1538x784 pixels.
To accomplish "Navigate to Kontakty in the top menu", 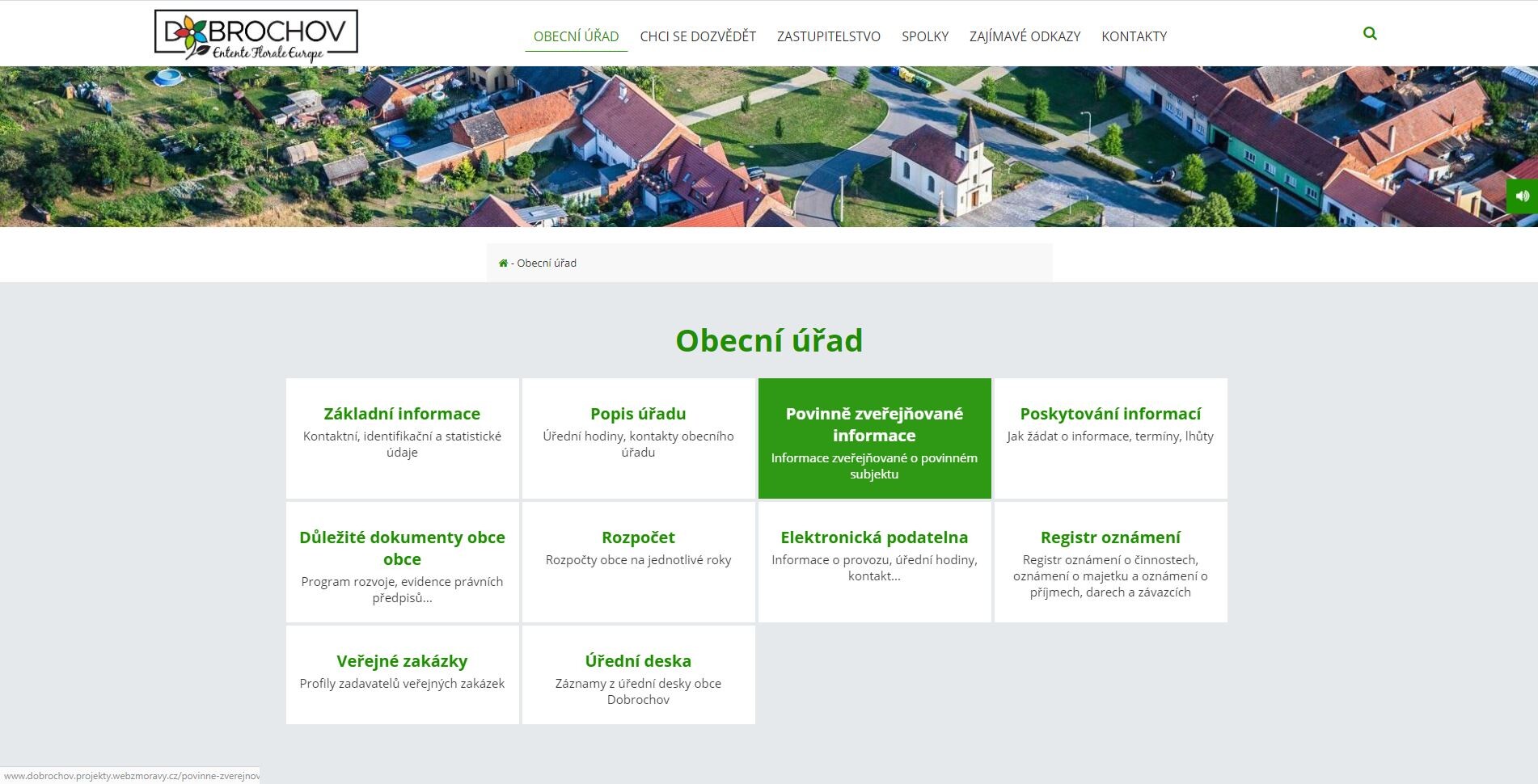I will point(1134,36).
